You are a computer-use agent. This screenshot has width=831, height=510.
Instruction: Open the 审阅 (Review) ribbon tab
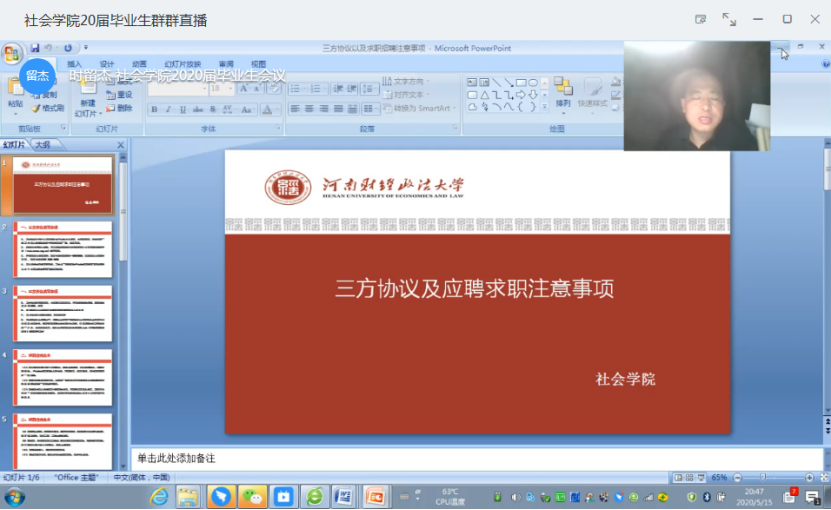(226, 64)
